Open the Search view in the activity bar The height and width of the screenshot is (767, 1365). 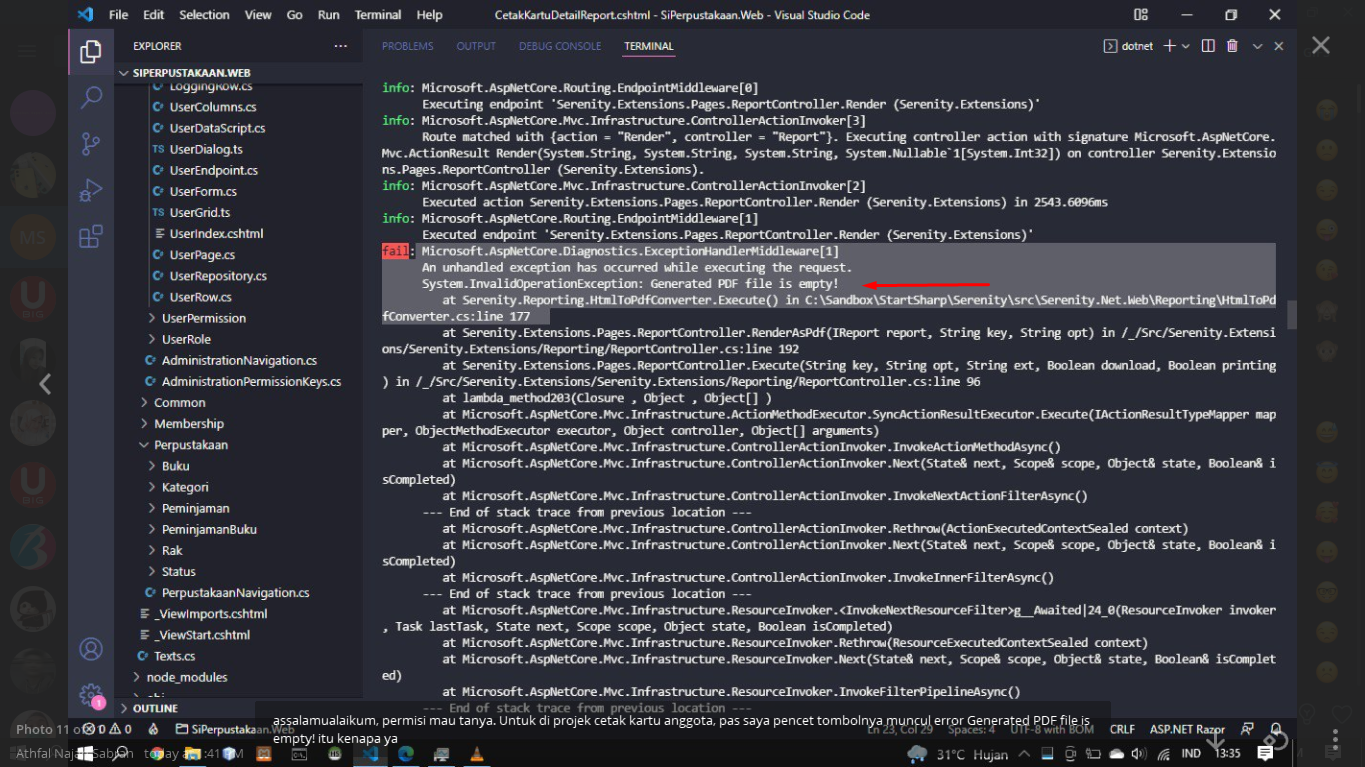pos(91,97)
